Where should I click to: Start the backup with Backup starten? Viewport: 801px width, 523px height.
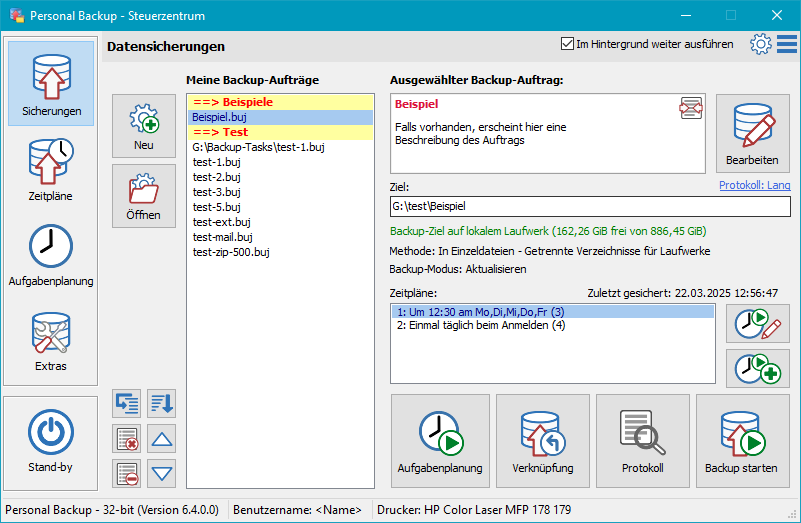(743, 441)
